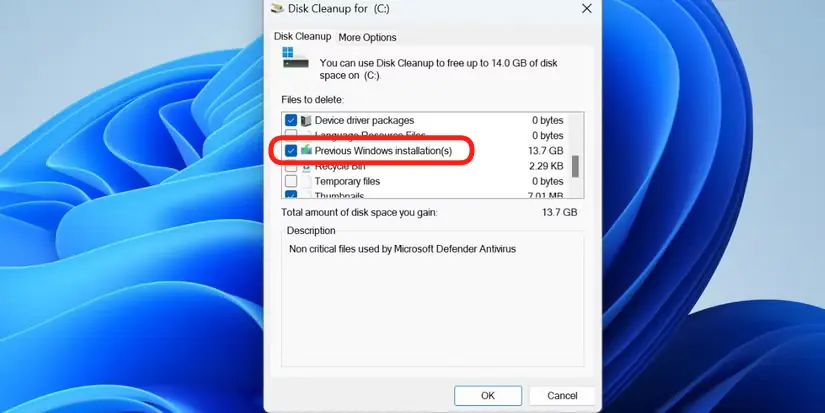The image size is (825, 413).
Task: Click the Microsoft Defender Antivirus description text
Action: click(403, 249)
